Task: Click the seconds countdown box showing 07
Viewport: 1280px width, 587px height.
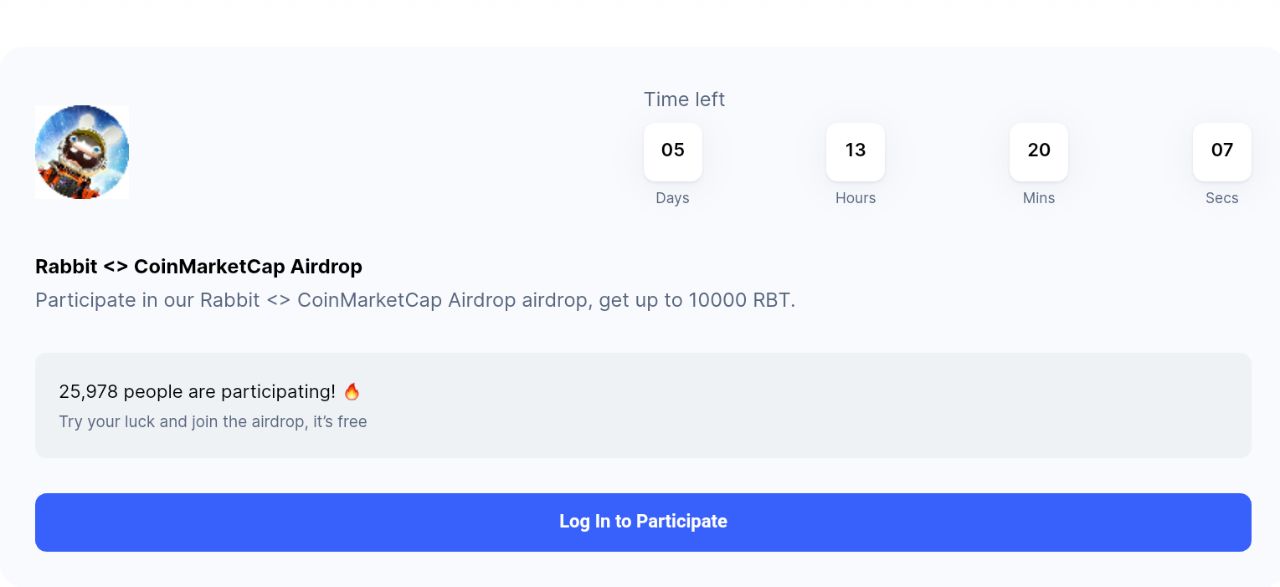Action: click(1221, 151)
